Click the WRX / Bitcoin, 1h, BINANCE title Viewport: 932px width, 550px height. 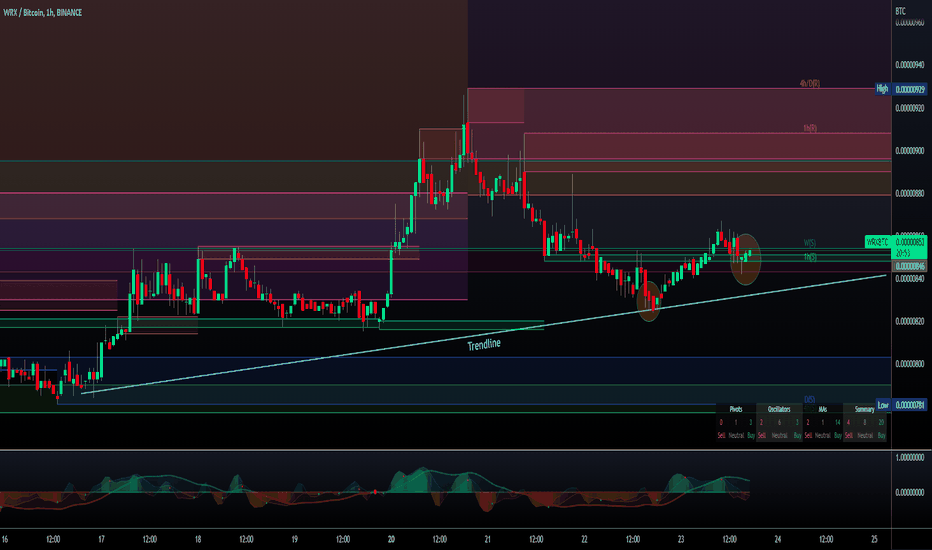43,12
